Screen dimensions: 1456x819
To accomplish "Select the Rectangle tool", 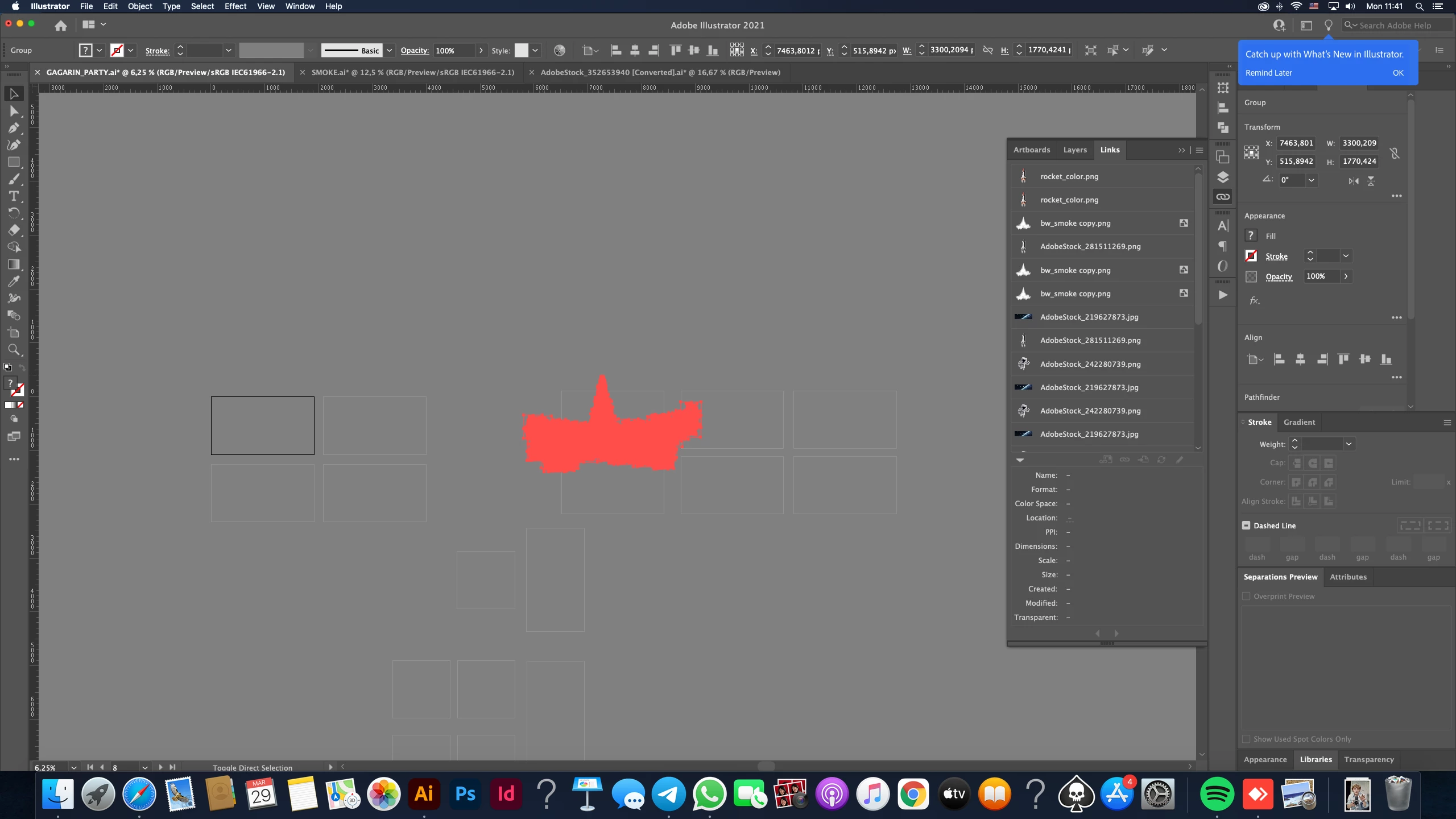I will [14, 162].
